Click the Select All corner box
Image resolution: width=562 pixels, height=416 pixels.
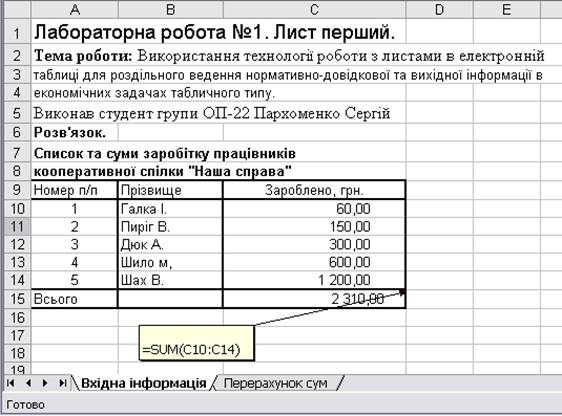17,9
